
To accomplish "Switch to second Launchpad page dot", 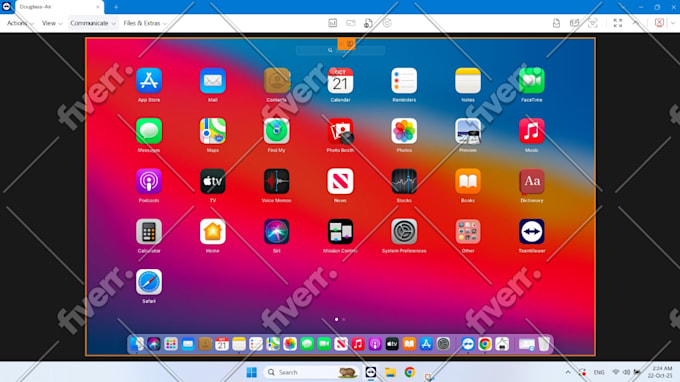I will [x=344, y=320].
